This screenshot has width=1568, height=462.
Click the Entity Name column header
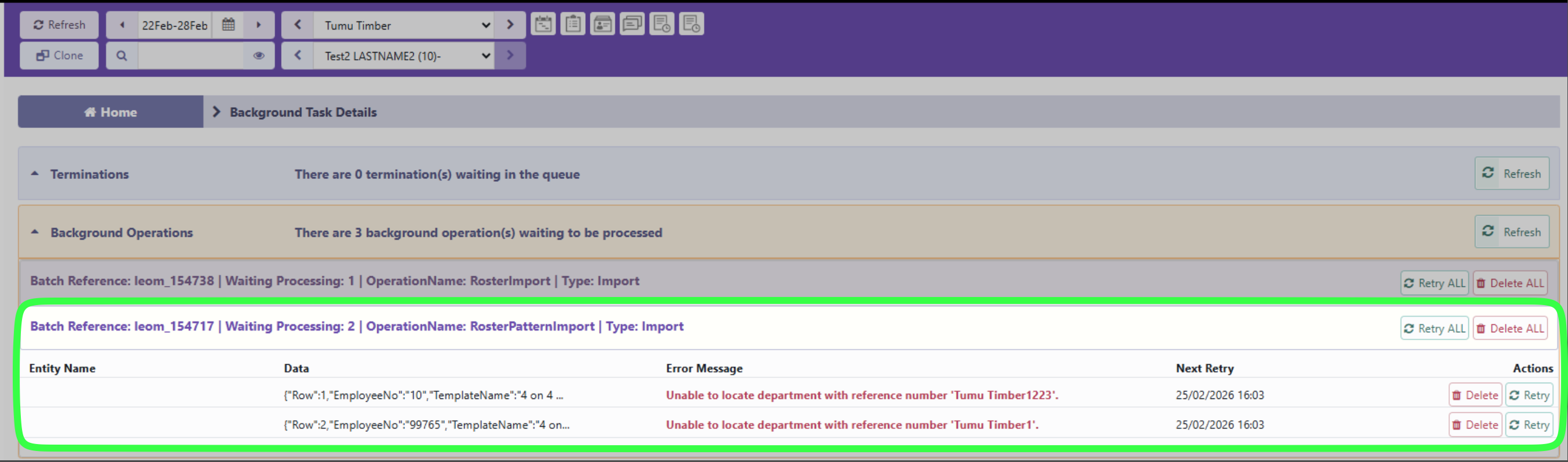(x=62, y=368)
